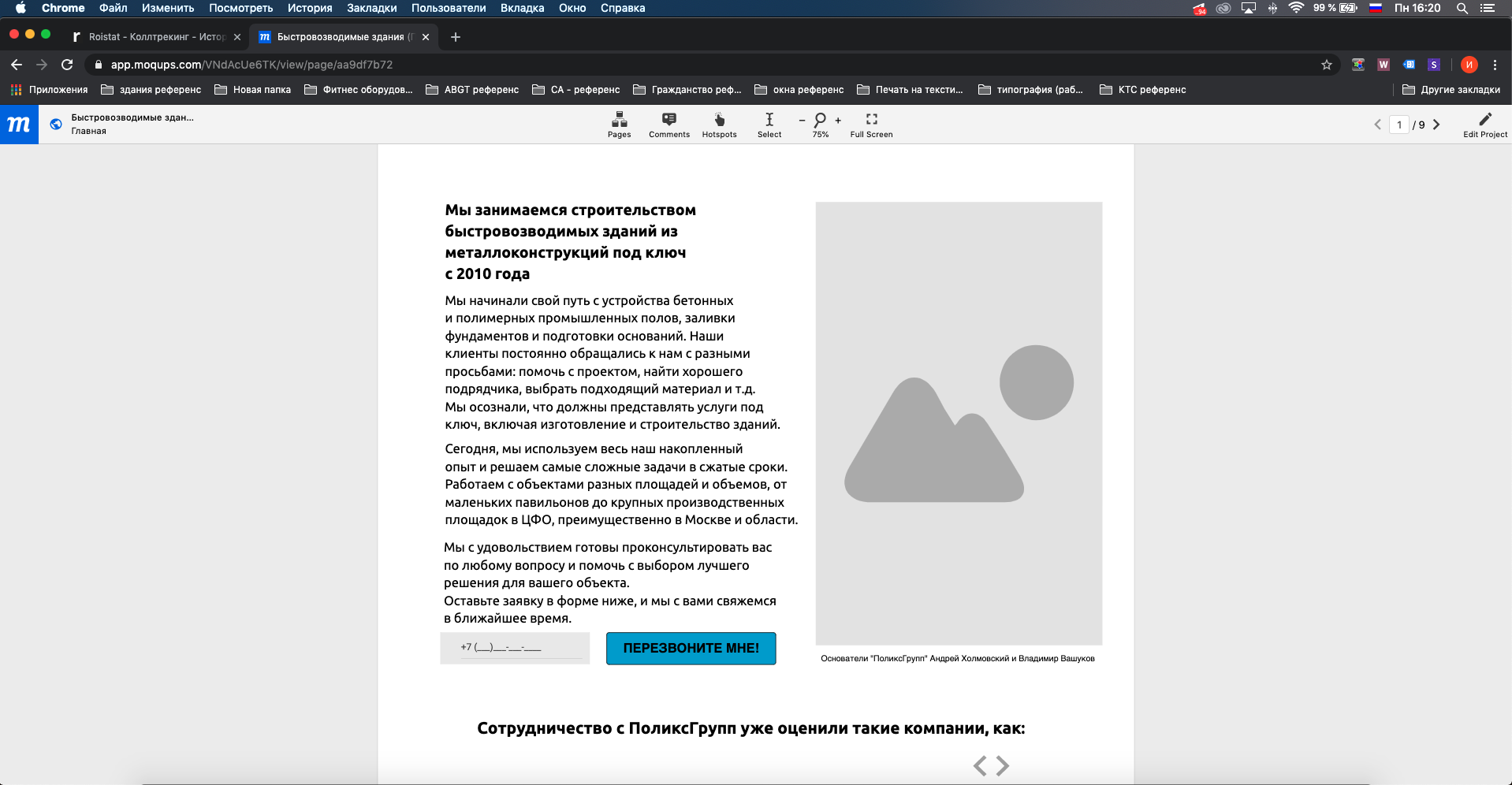Open the Закладки menu
The image size is (1512, 785).
(372, 8)
